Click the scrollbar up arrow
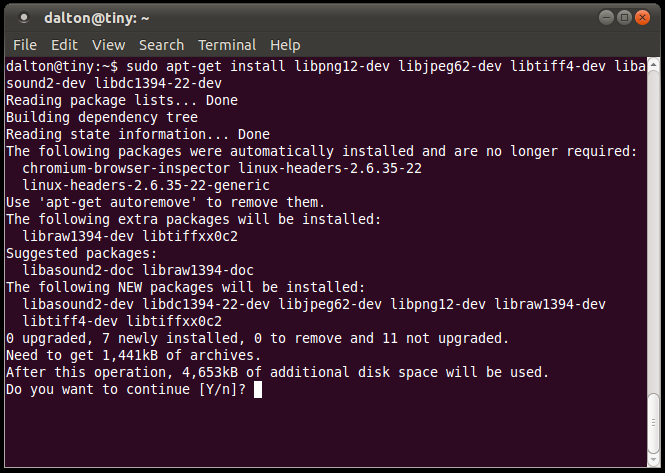 [x=655, y=64]
